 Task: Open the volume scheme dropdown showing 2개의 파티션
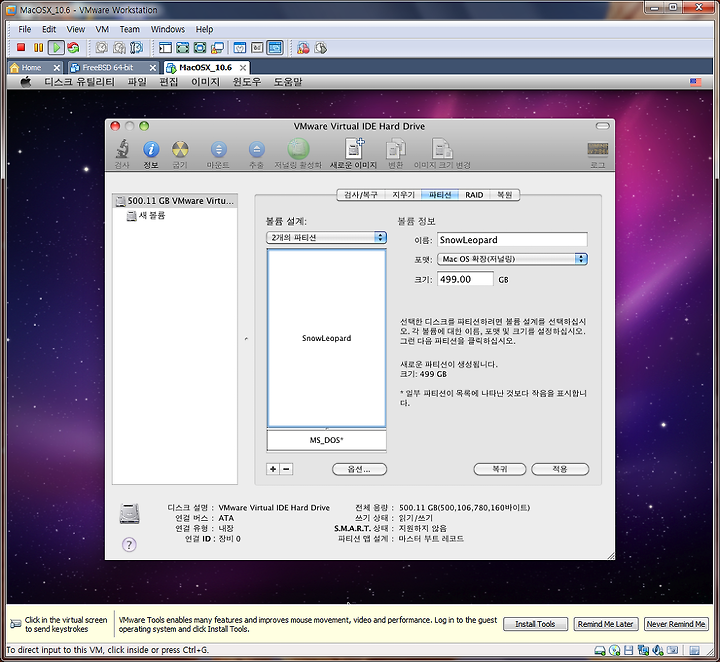326,237
